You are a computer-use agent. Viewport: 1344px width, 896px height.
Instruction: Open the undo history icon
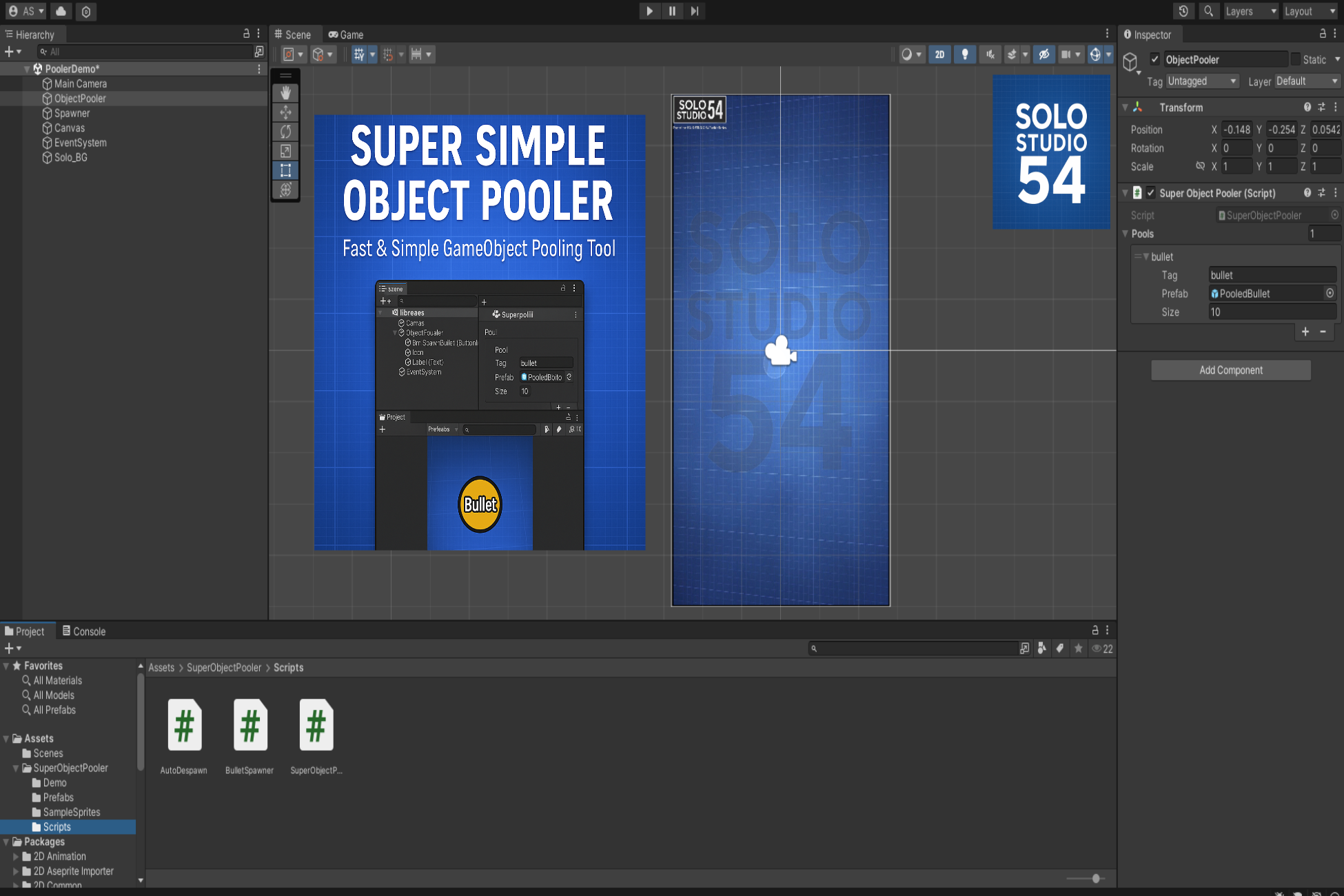coord(1183,11)
